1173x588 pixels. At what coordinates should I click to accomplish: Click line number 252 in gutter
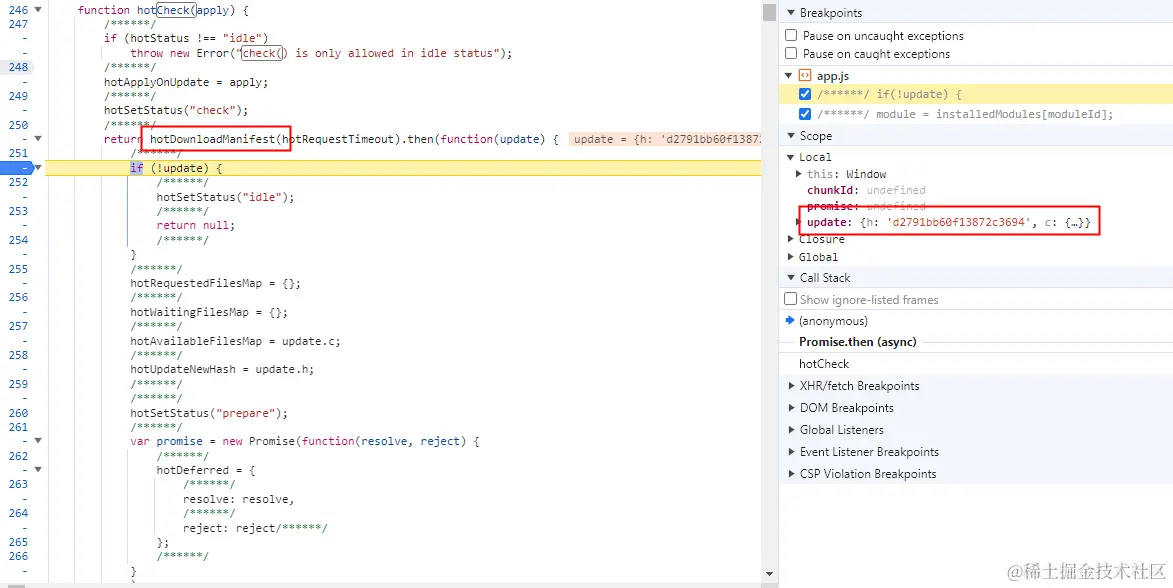coord(19,183)
